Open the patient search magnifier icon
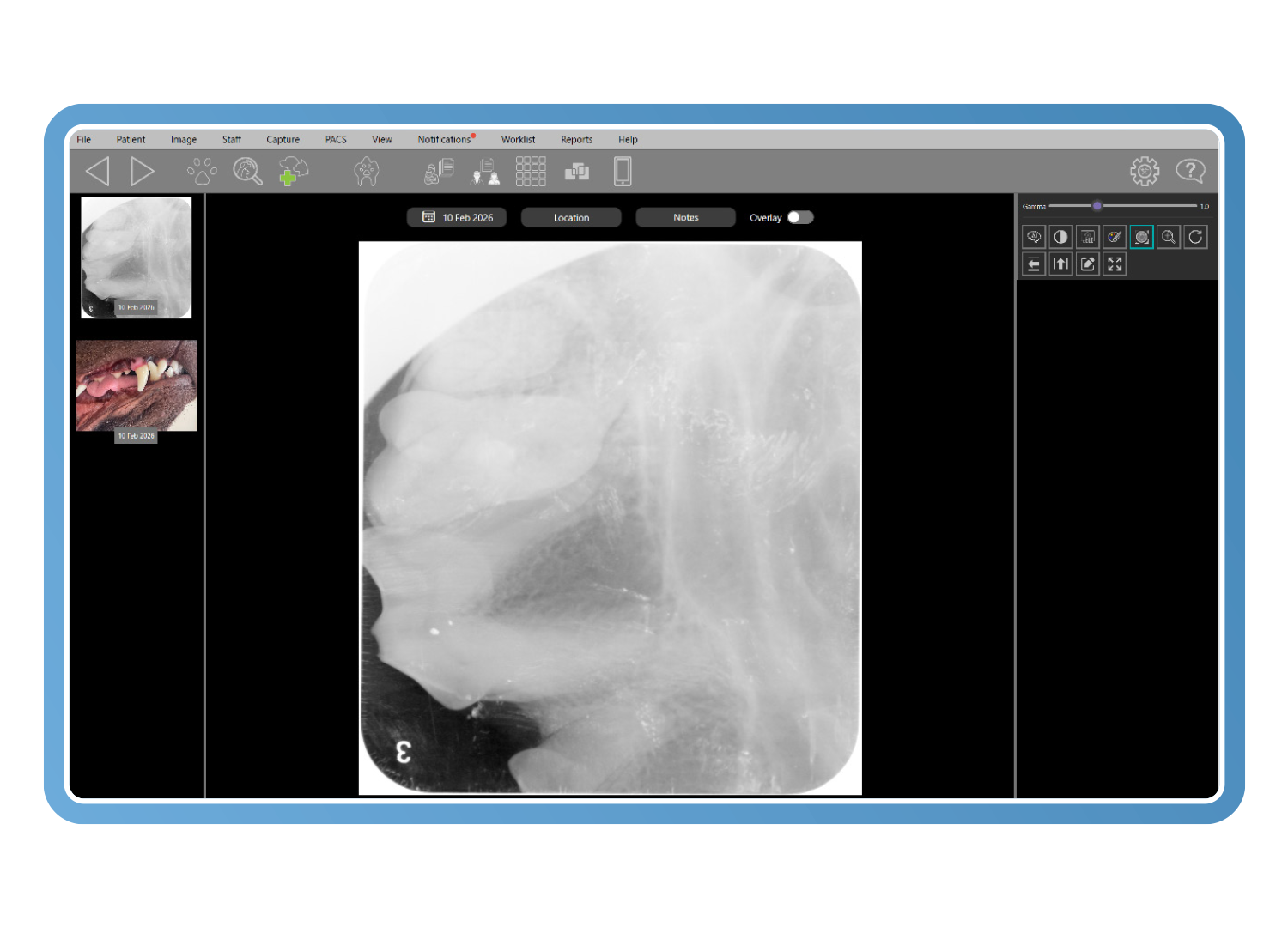1288x927 pixels. point(247,172)
